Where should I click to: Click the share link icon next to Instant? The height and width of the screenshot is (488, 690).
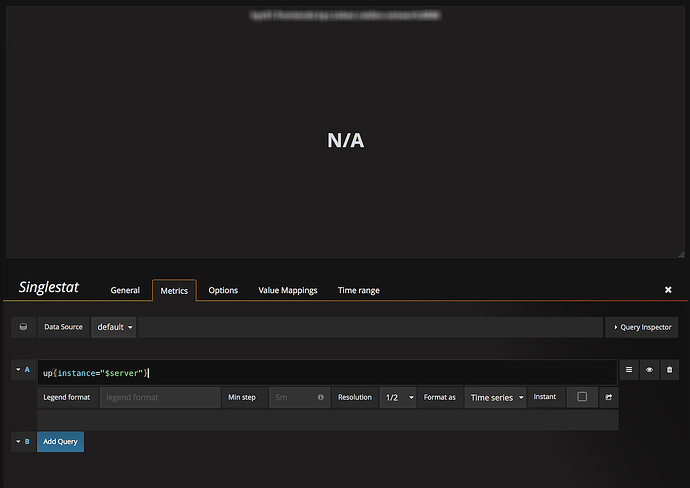point(609,397)
